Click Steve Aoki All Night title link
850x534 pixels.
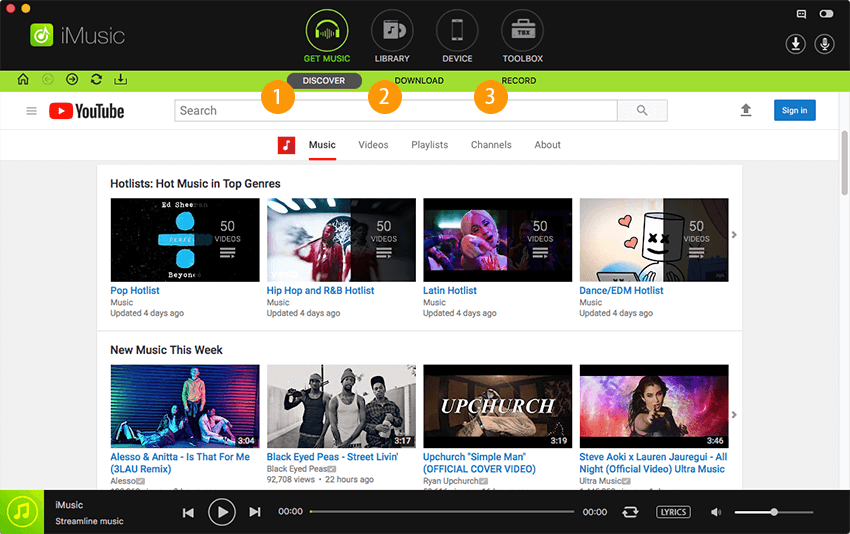[653, 463]
